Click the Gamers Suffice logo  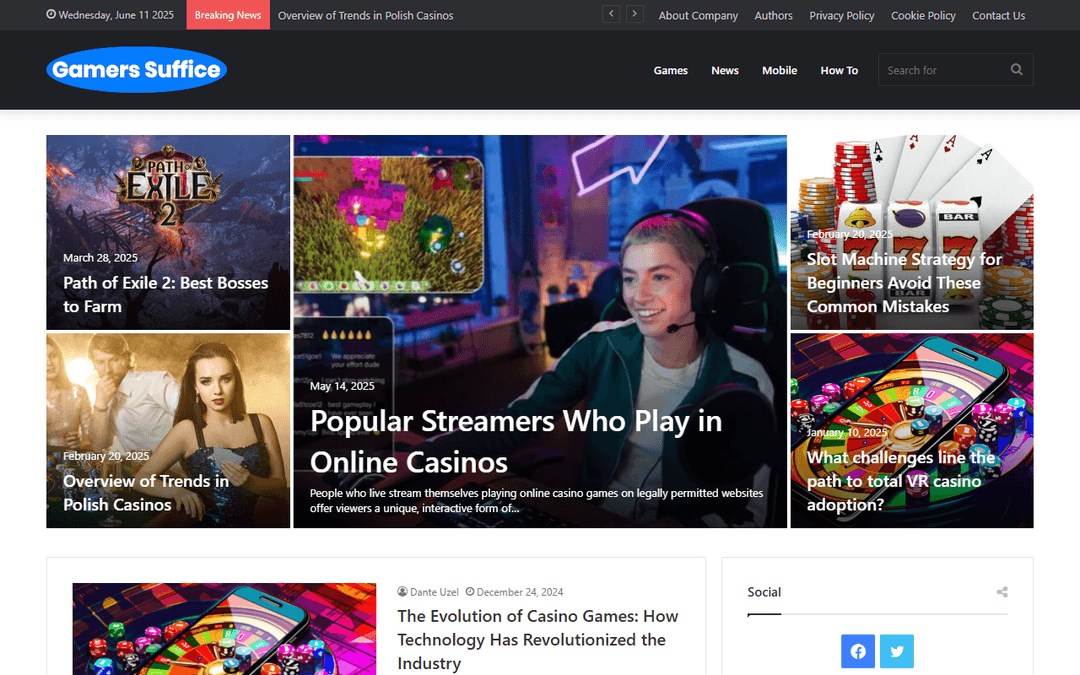(x=136, y=70)
